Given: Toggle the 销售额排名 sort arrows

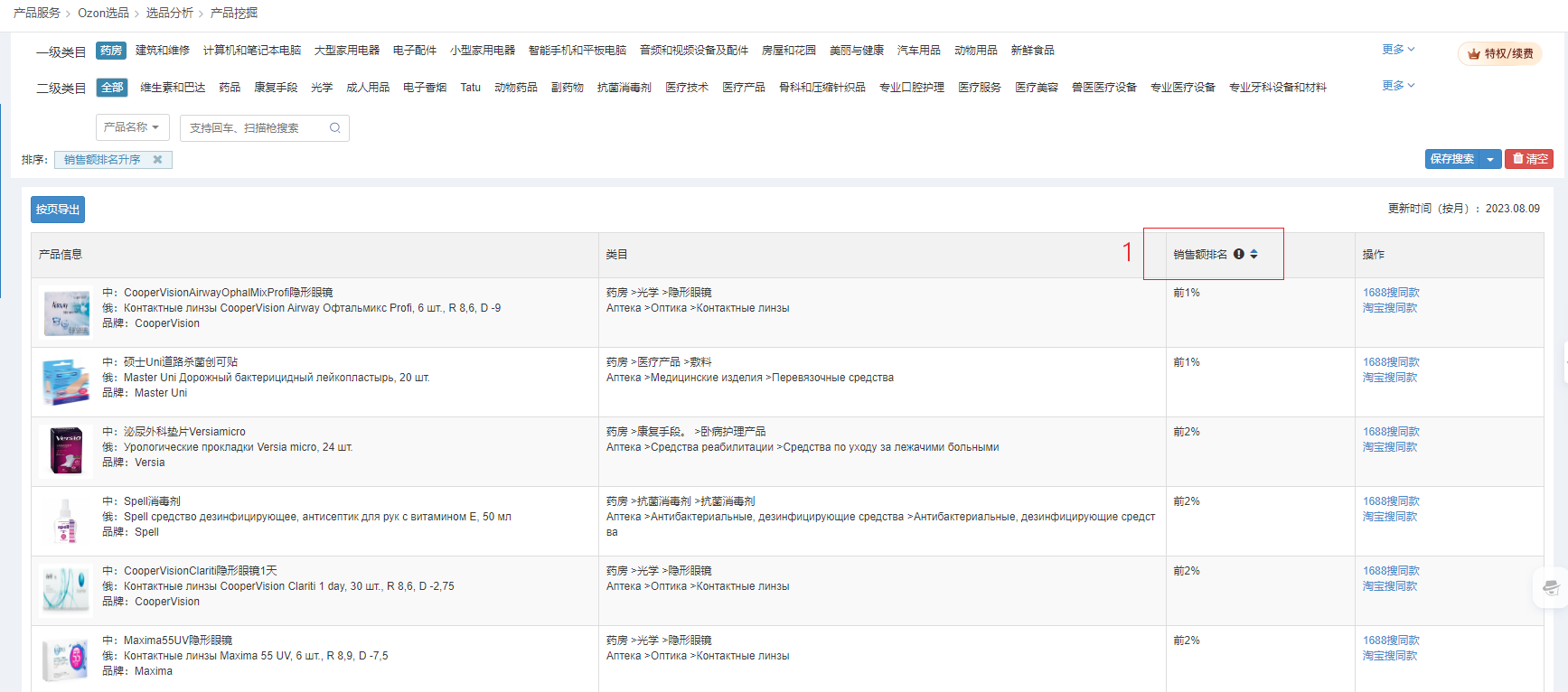Looking at the screenshot, I should 1253,255.
